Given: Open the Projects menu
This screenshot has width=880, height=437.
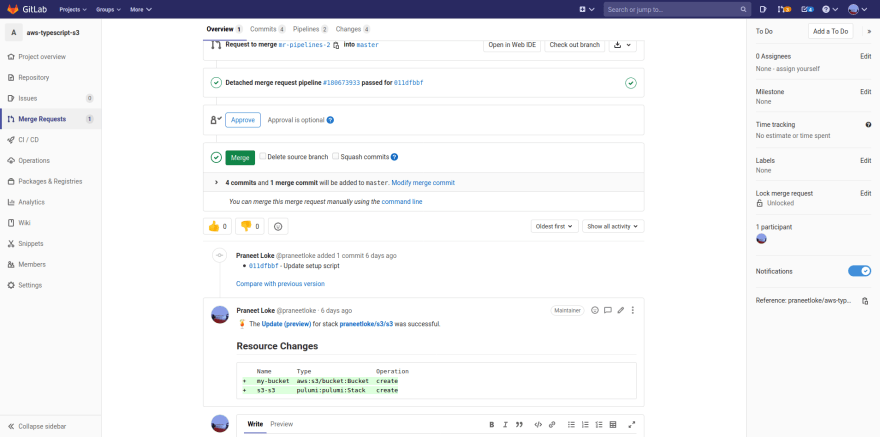Looking at the screenshot, I should tap(73, 9).
